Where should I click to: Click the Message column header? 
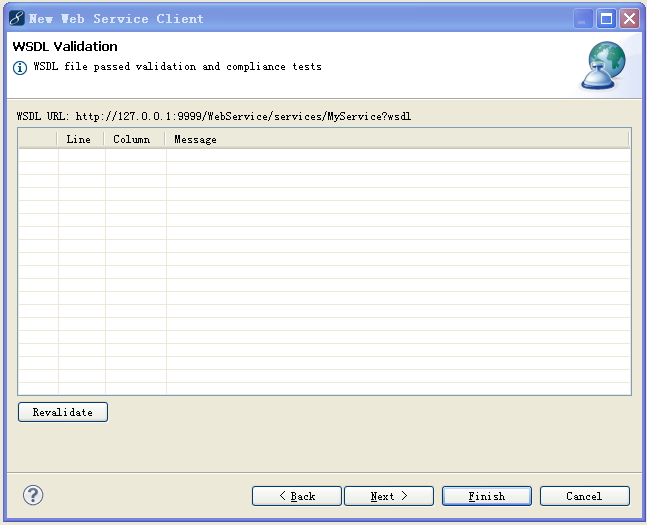397,139
